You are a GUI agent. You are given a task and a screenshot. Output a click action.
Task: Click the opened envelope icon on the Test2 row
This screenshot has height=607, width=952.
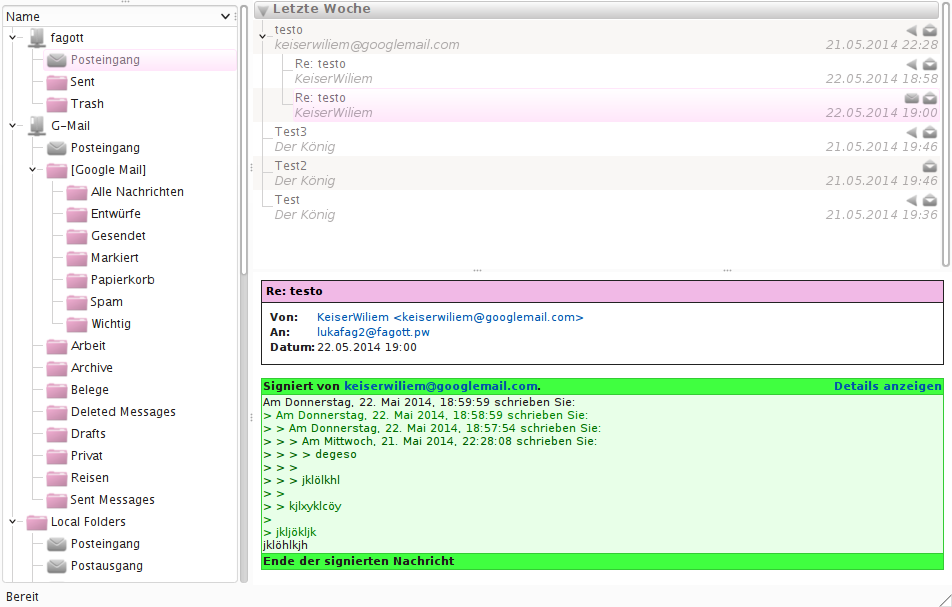click(930, 166)
